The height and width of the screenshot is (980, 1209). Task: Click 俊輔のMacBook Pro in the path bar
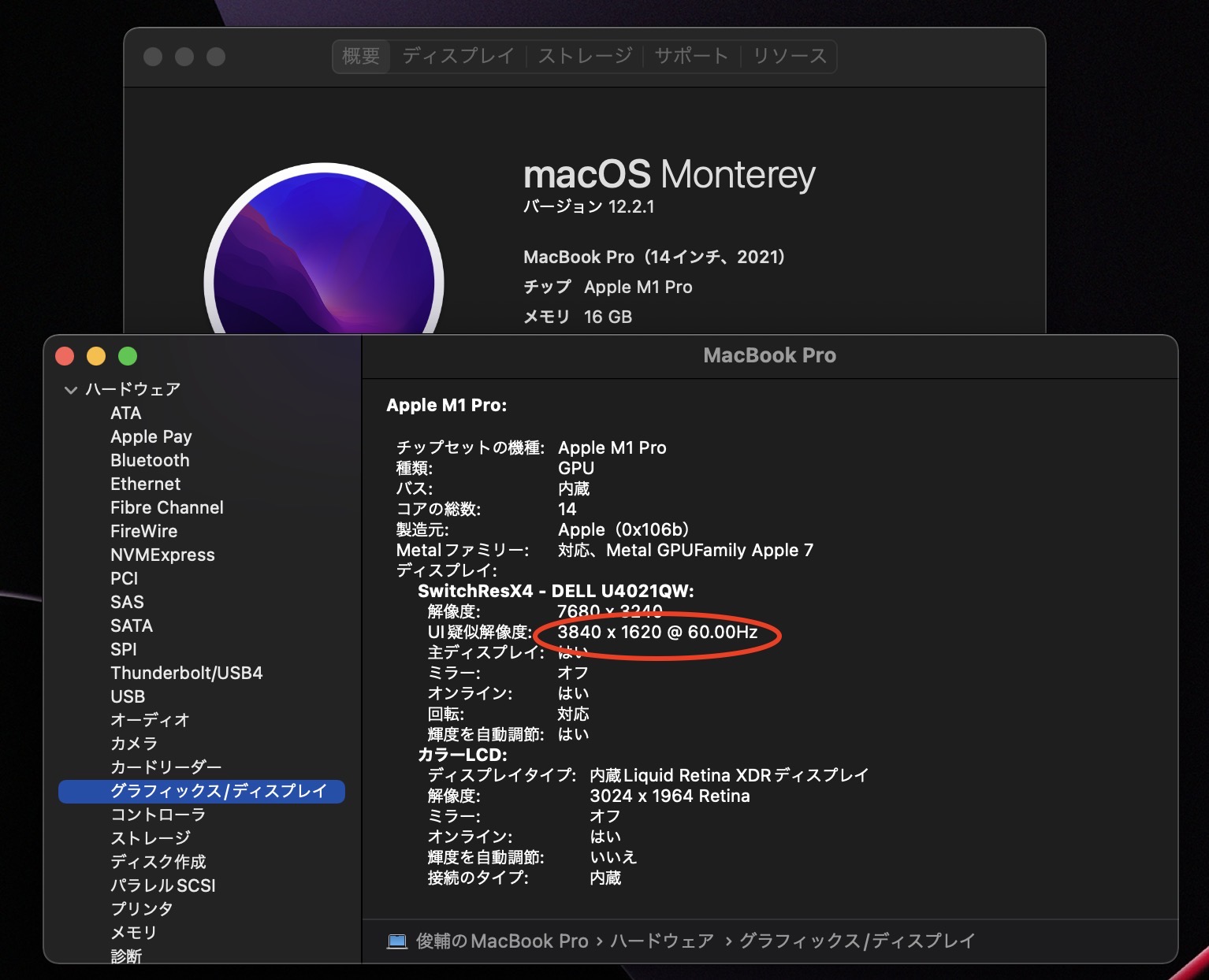tap(502, 941)
